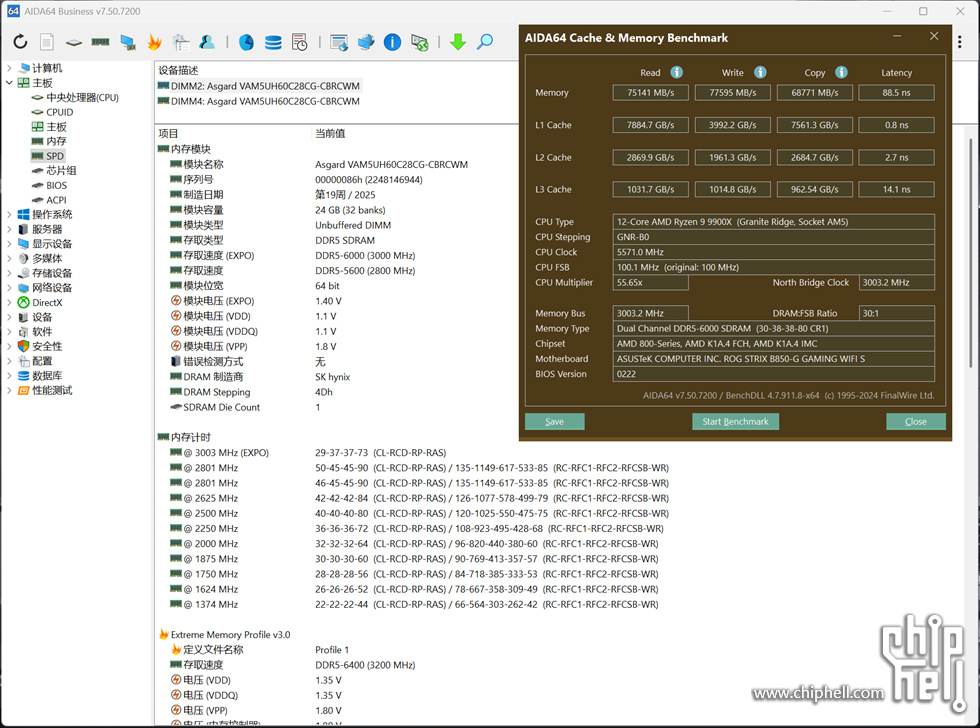Open the preferences checklist gear icon
Screen dimensions: 980x728
point(181,42)
